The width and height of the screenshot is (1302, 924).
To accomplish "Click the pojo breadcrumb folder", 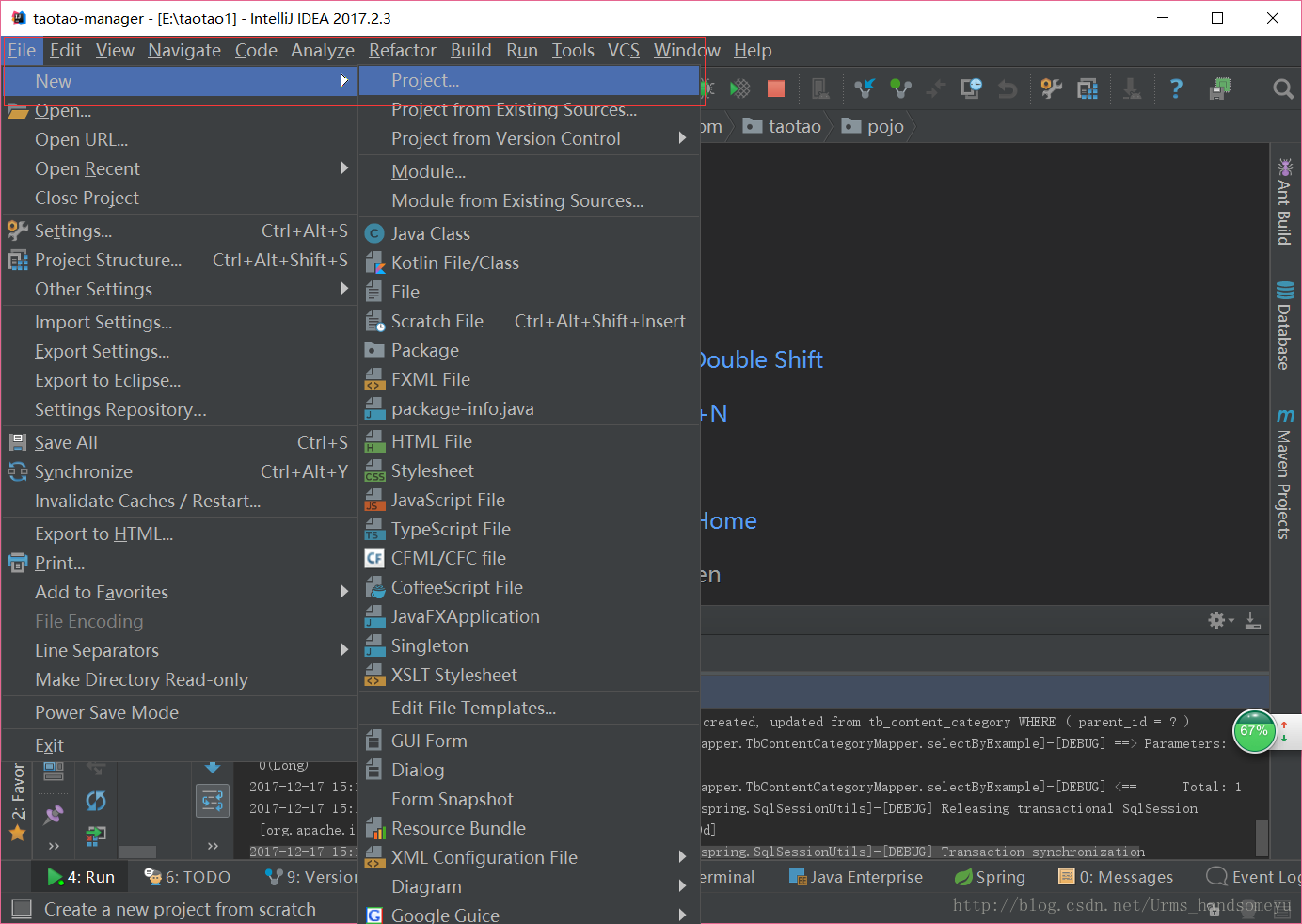I will [x=872, y=126].
